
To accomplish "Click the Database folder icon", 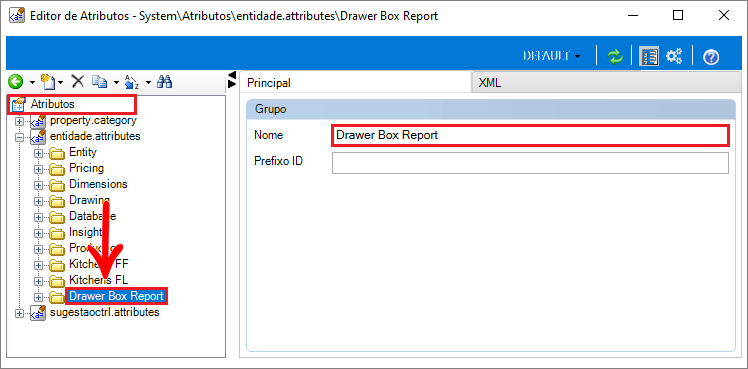I will [57, 217].
